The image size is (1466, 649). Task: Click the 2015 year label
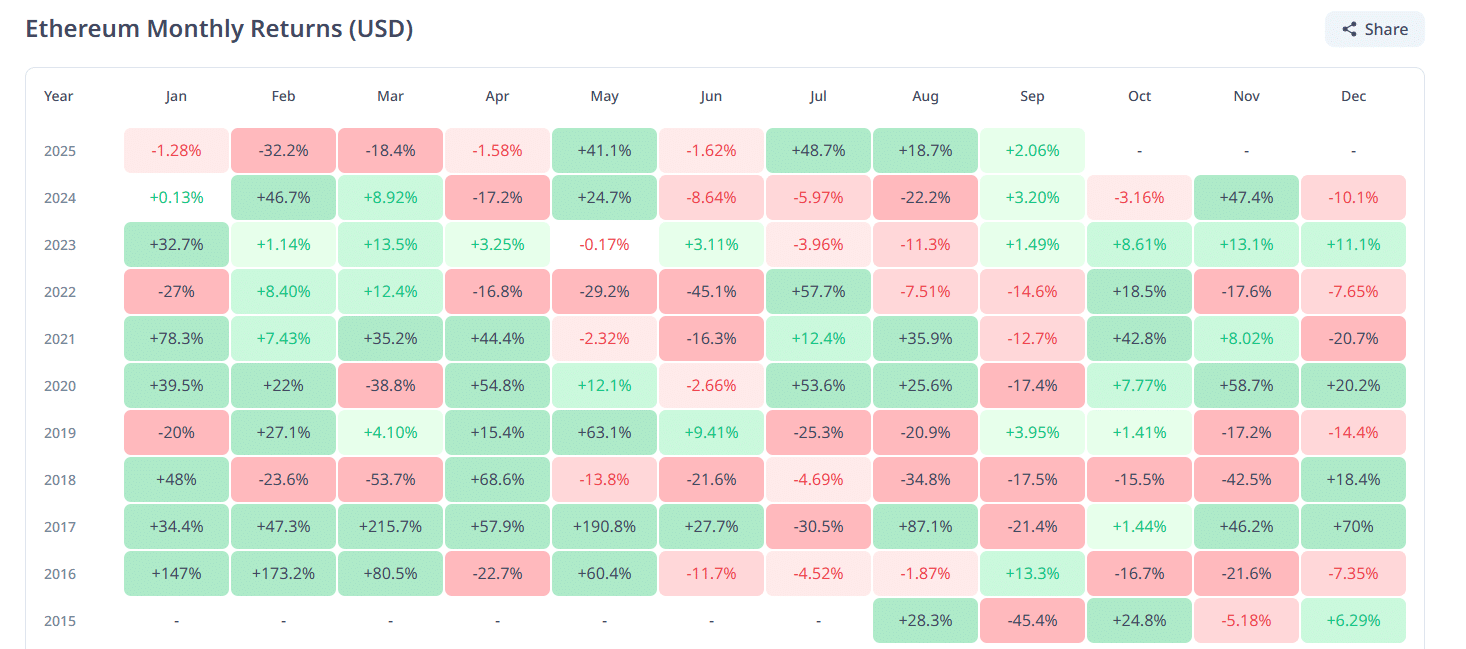(59, 621)
